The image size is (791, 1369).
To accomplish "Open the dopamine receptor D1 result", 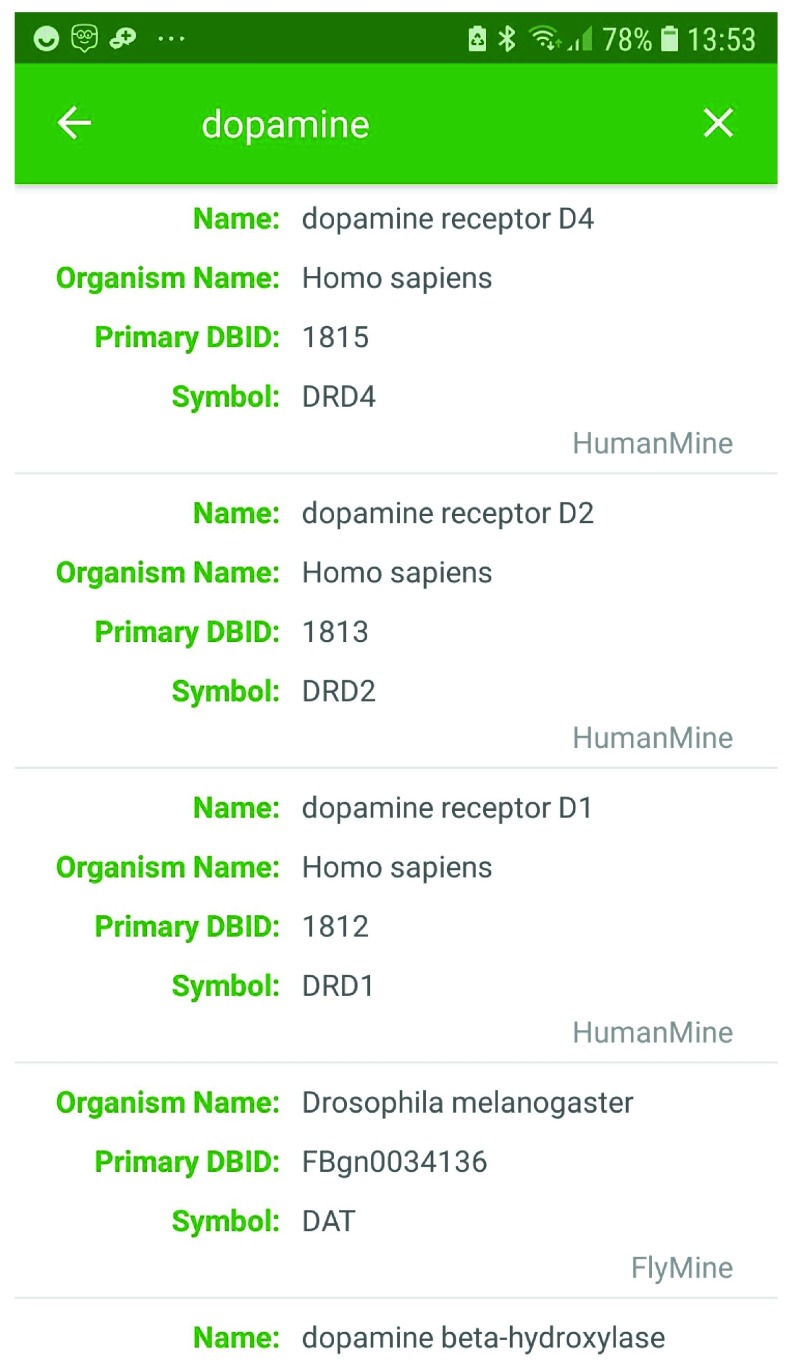I will pos(396,916).
